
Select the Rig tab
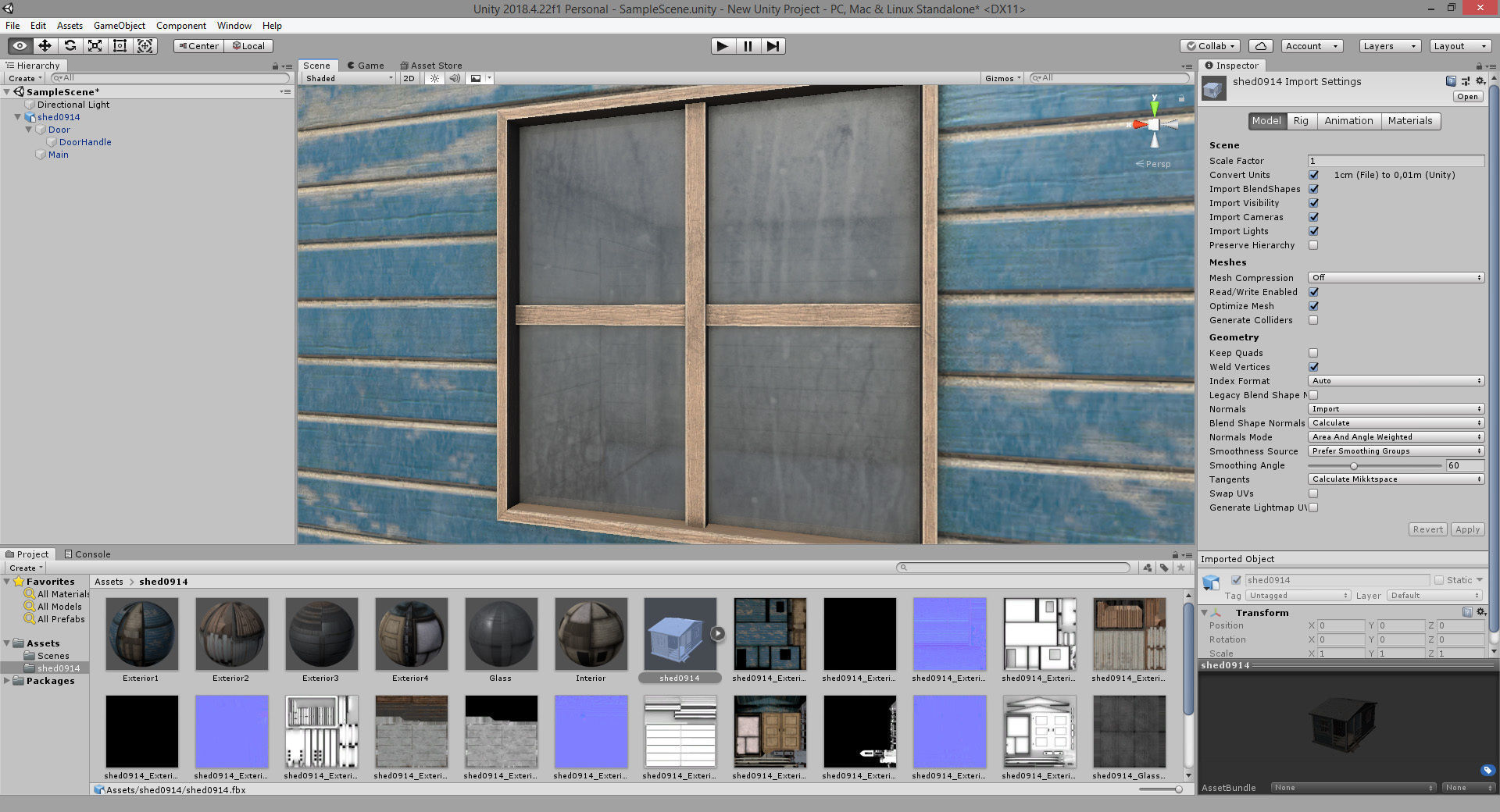pos(1301,121)
